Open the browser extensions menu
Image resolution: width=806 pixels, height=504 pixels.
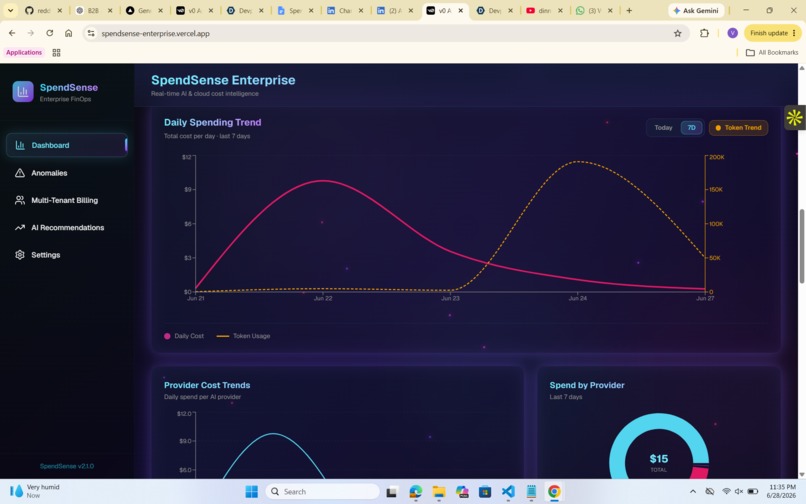point(704,33)
